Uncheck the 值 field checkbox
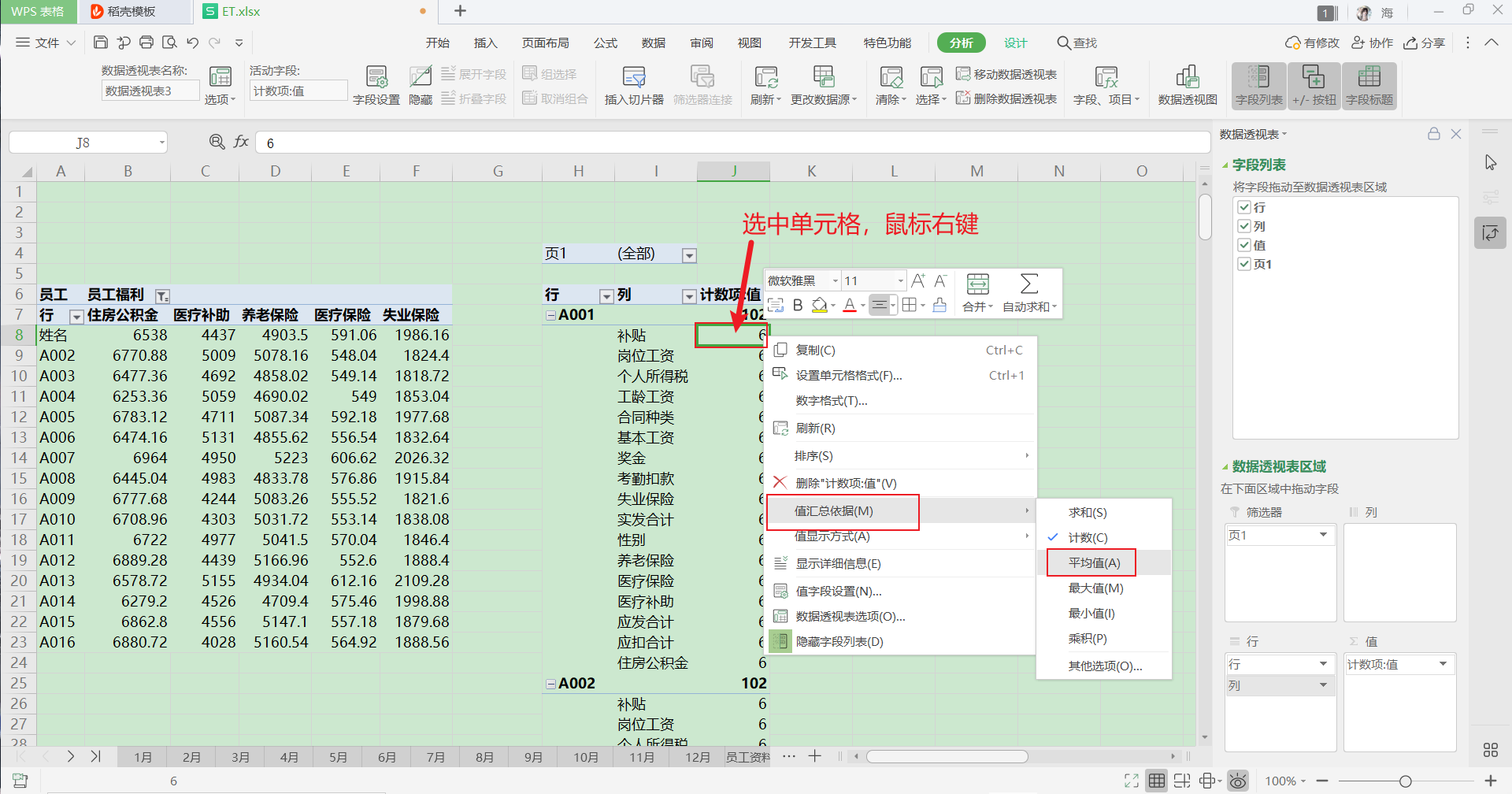The image size is (1512, 794). pyautogui.click(x=1244, y=245)
